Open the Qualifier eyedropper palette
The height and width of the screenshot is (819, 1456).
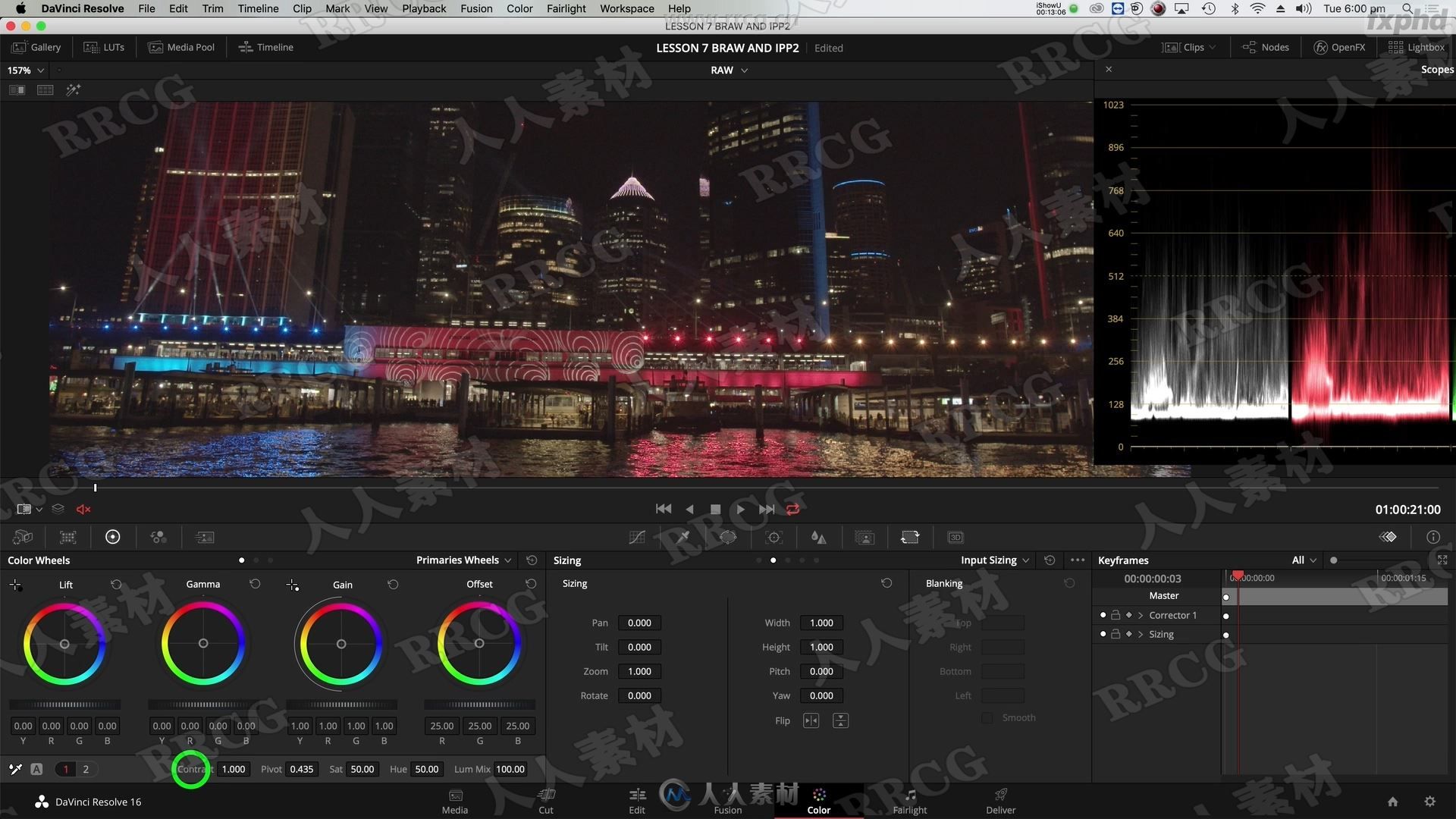(682, 537)
